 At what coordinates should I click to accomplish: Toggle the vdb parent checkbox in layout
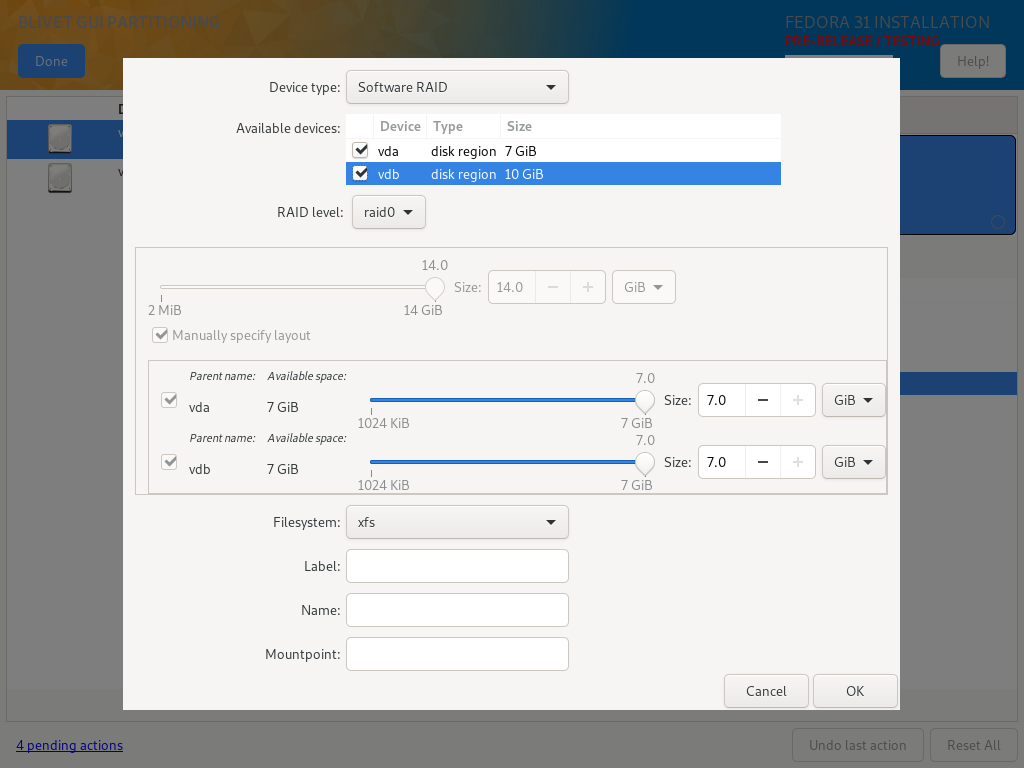point(169,462)
